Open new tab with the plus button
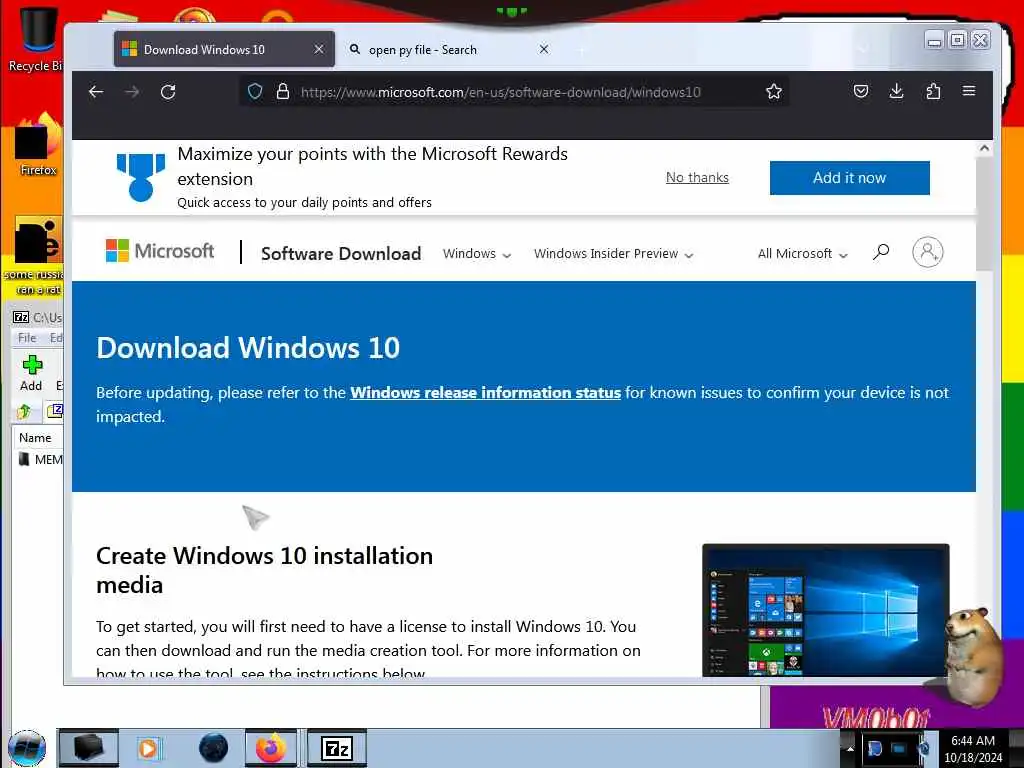Screen dimensions: 1024x768 [581, 50]
